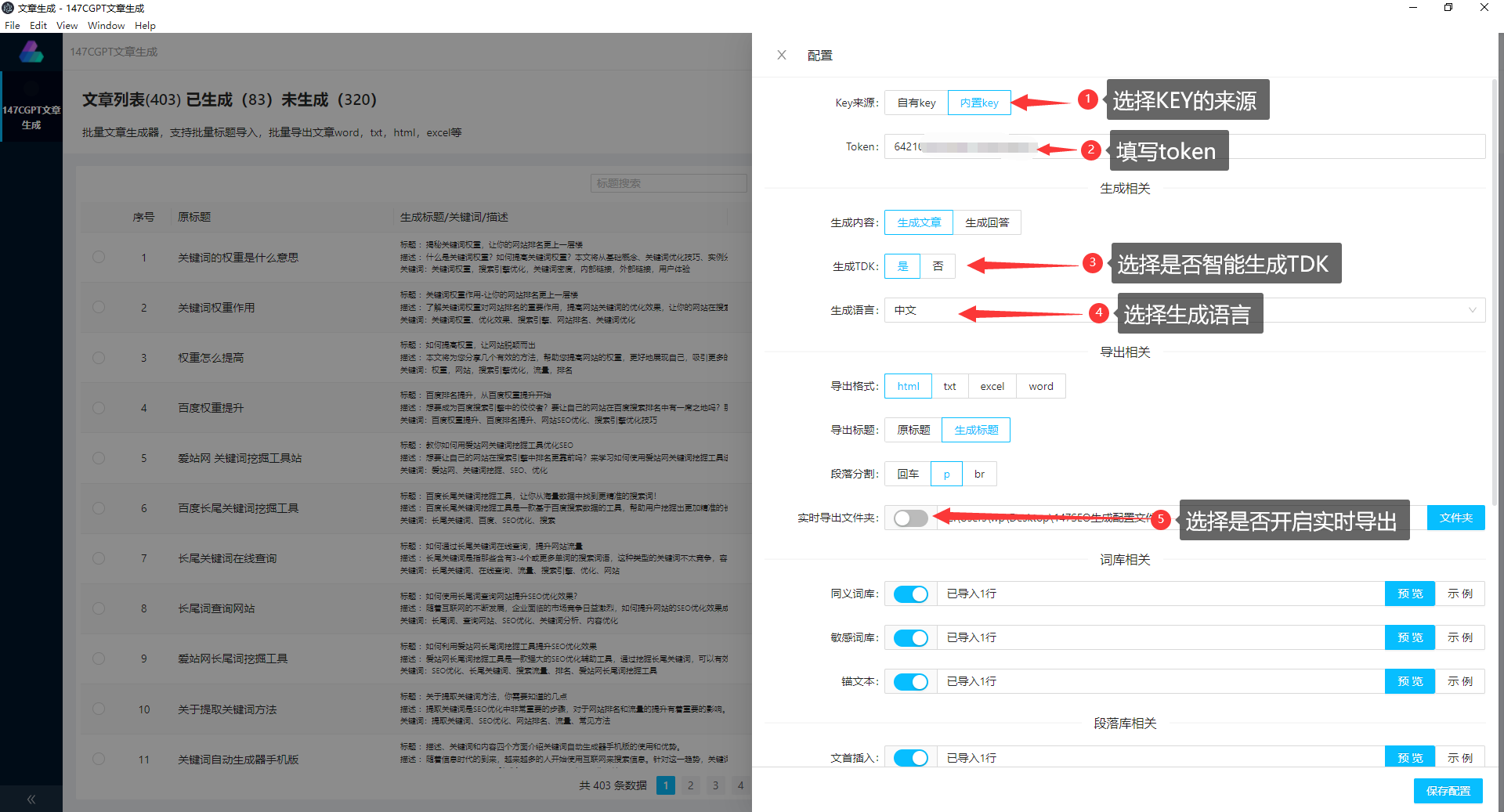
Task: Select txt export format
Action: [x=950, y=386]
